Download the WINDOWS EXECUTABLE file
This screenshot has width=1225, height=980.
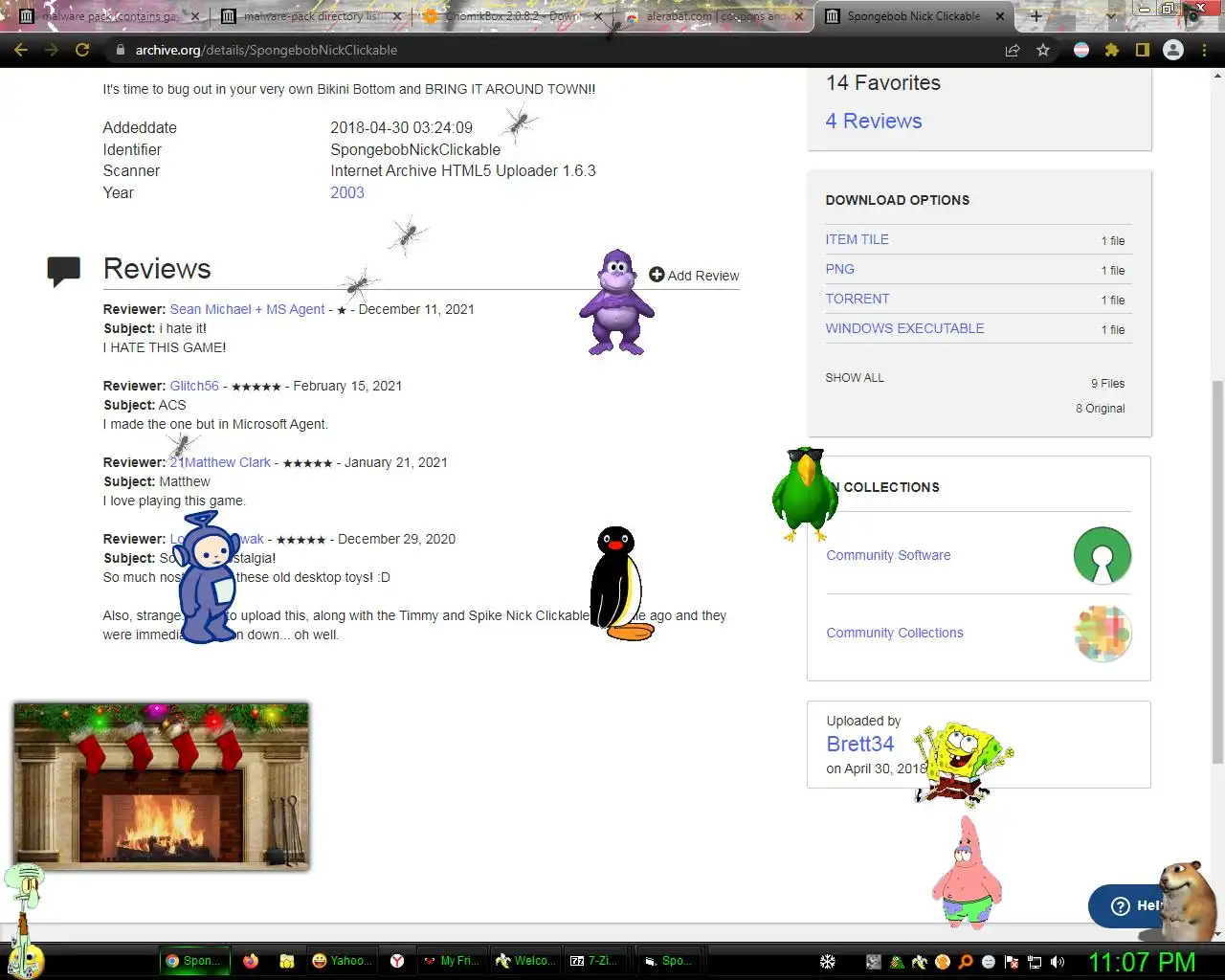(x=904, y=328)
